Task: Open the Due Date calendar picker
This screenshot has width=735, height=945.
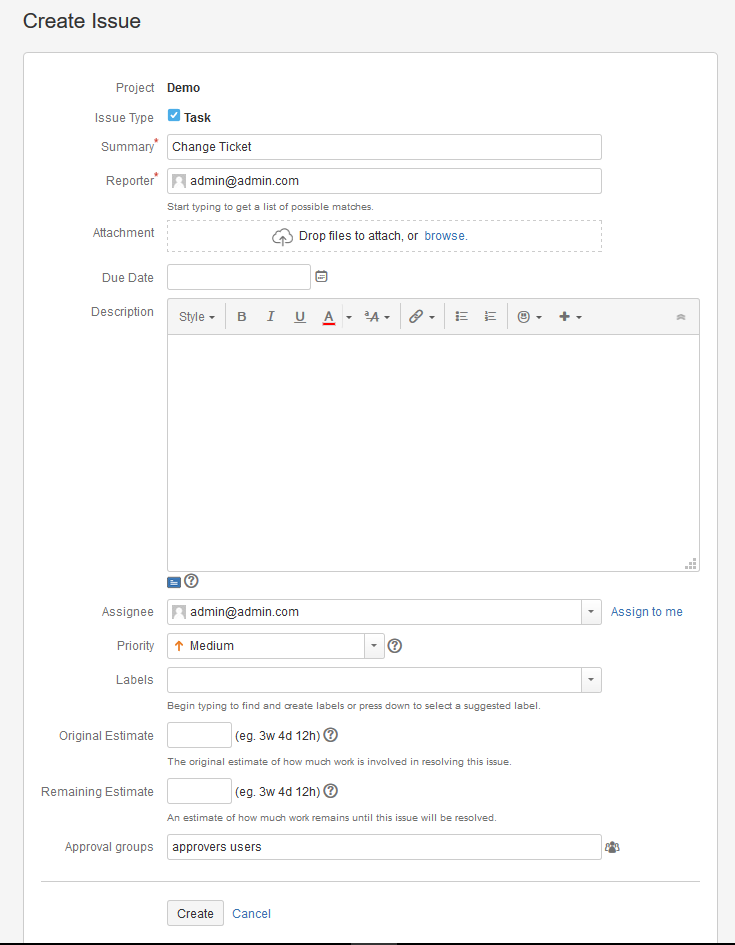Action: [322, 277]
